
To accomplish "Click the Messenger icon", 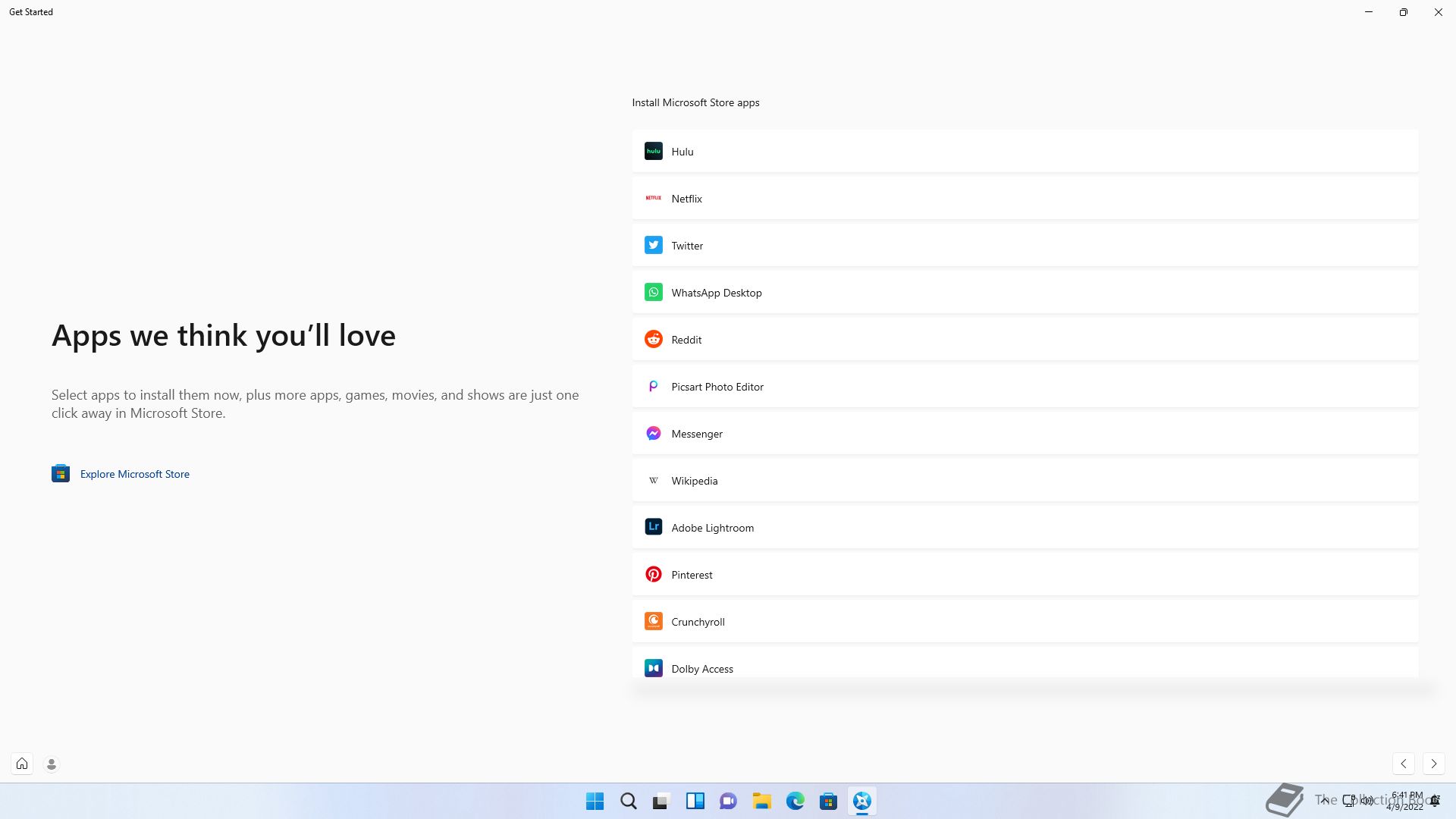I will point(653,433).
